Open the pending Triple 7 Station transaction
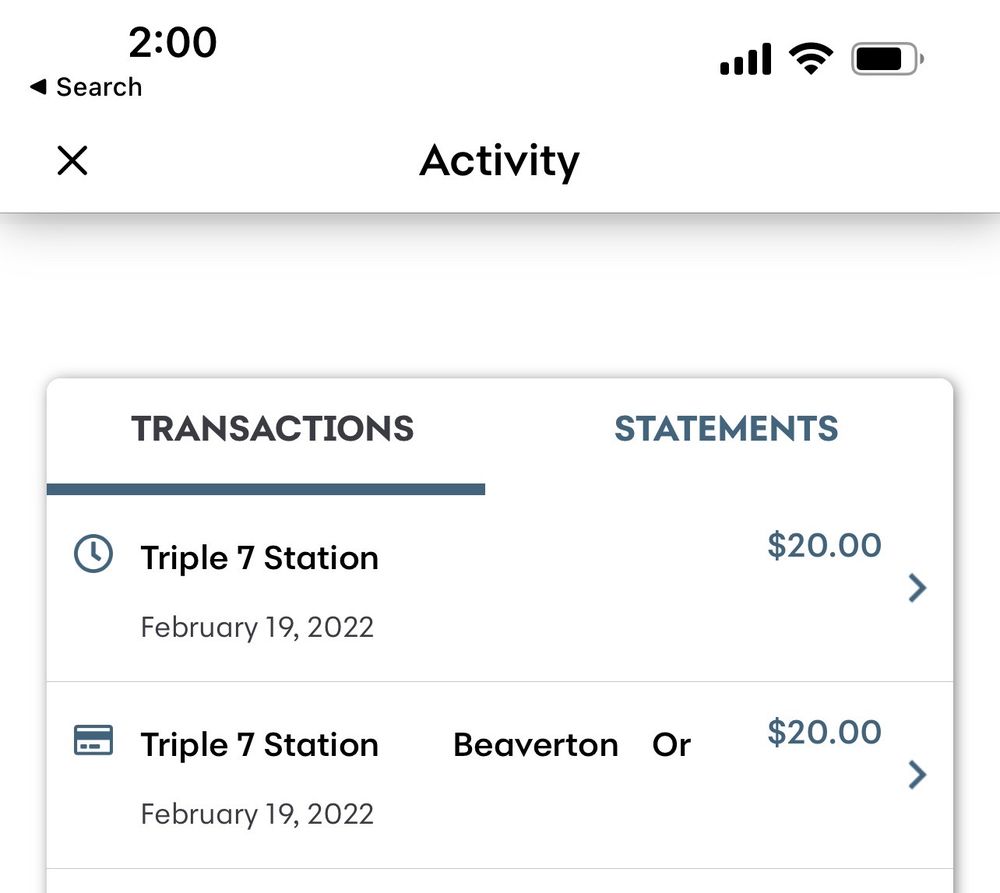 [x=259, y=558]
